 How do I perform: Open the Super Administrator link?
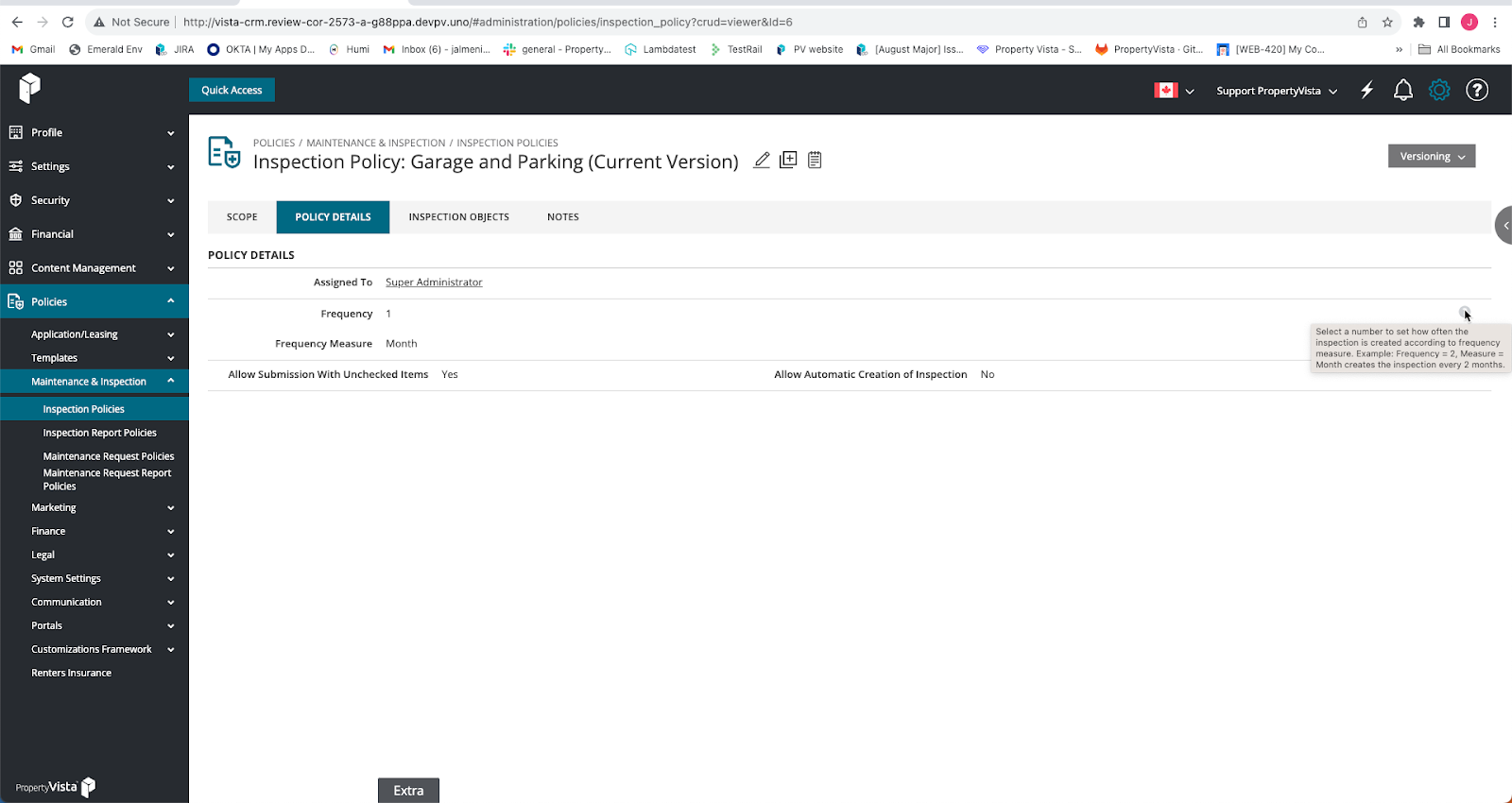coord(434,282)
